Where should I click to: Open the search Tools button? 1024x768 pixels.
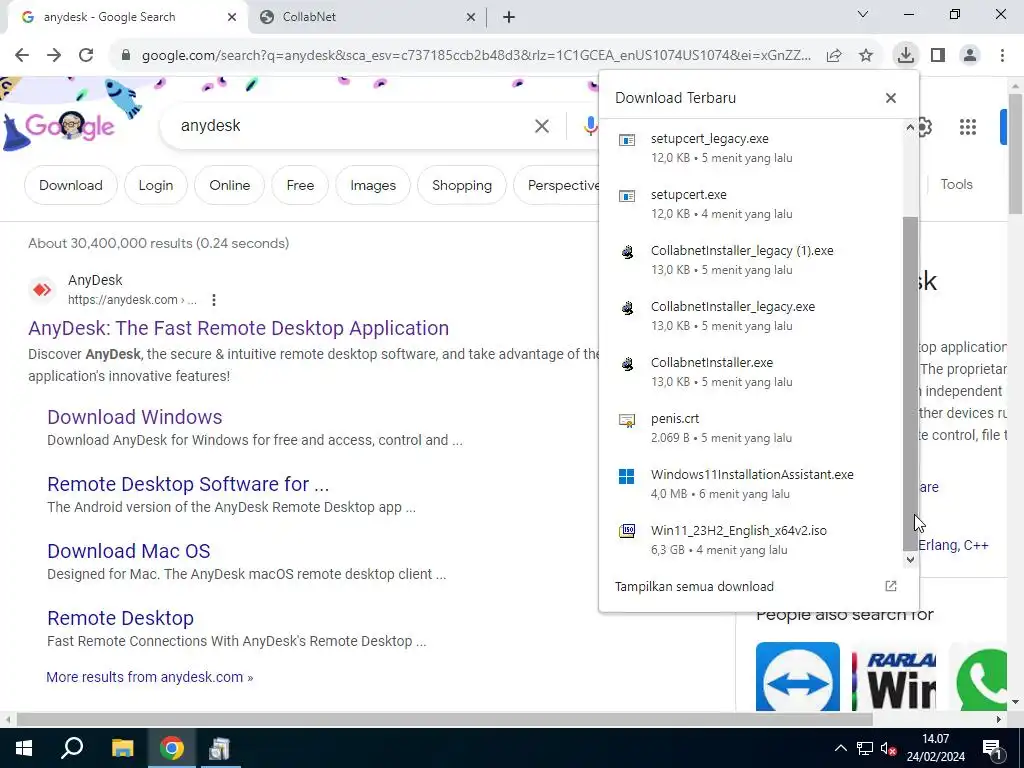(956, 185)
